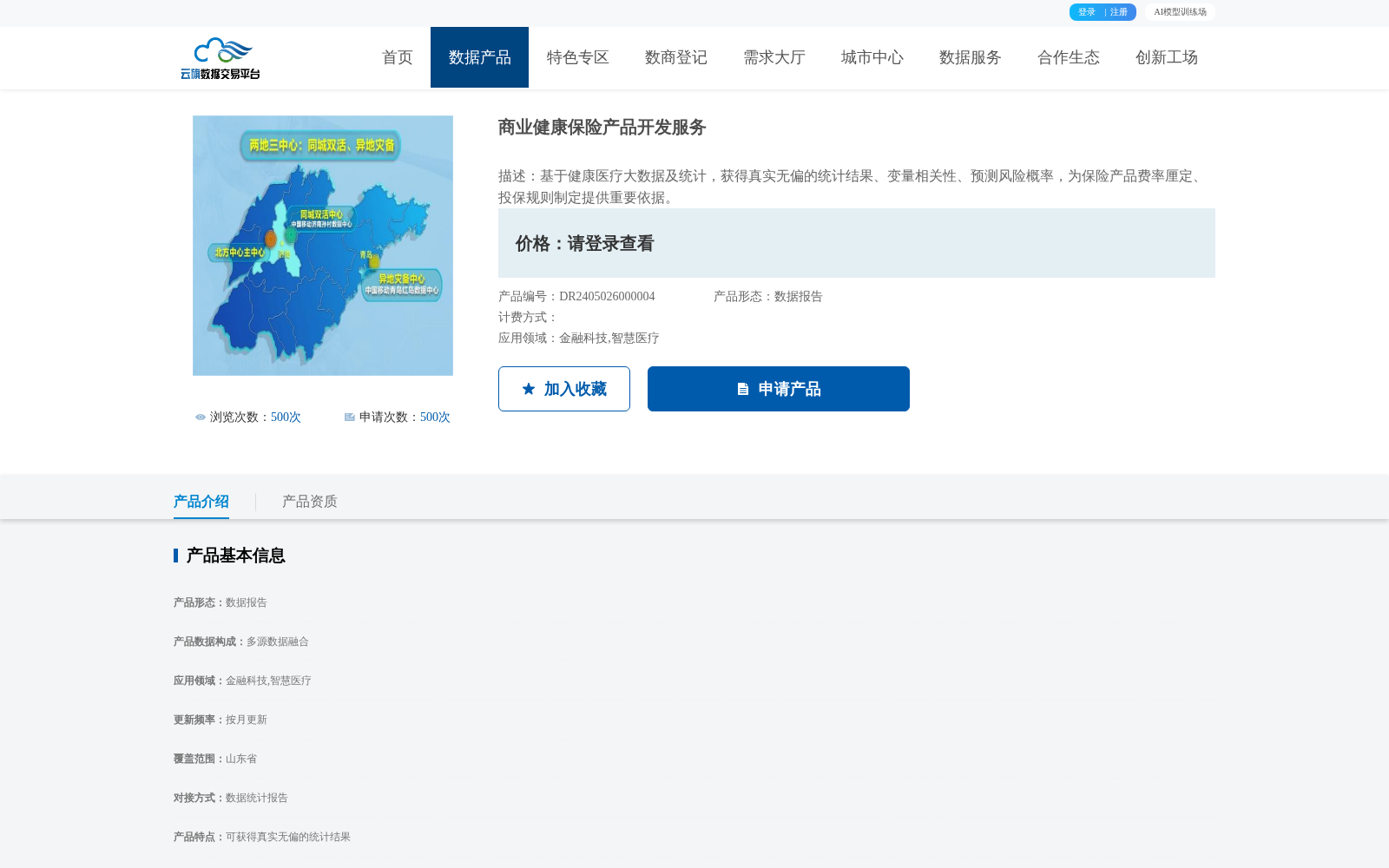Image resolution: width=1389 pixels, height=868 pixels.
Task: Click the document icon in 申请产品
Action: pos(743,389)
